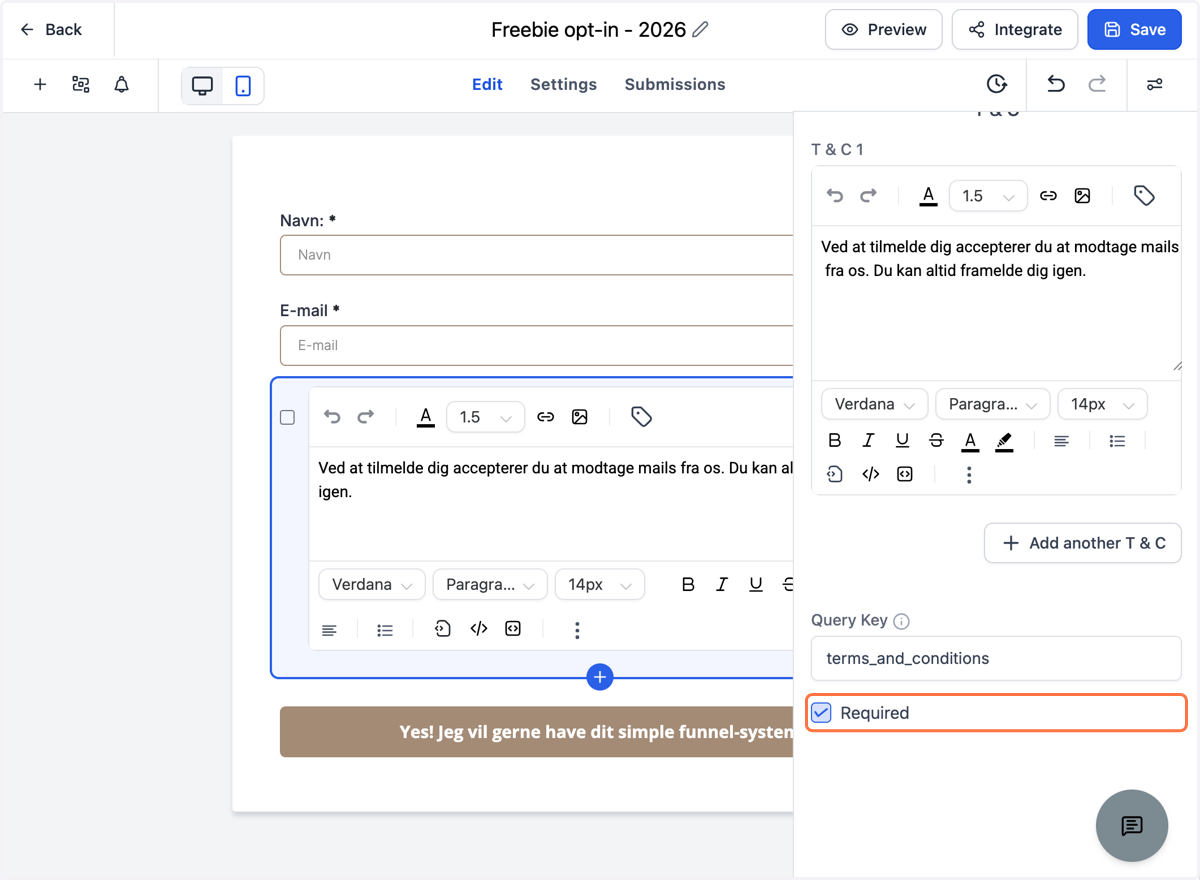
Task: Toggle underline in the T & C 1 editor
Action: coord(902,441)
